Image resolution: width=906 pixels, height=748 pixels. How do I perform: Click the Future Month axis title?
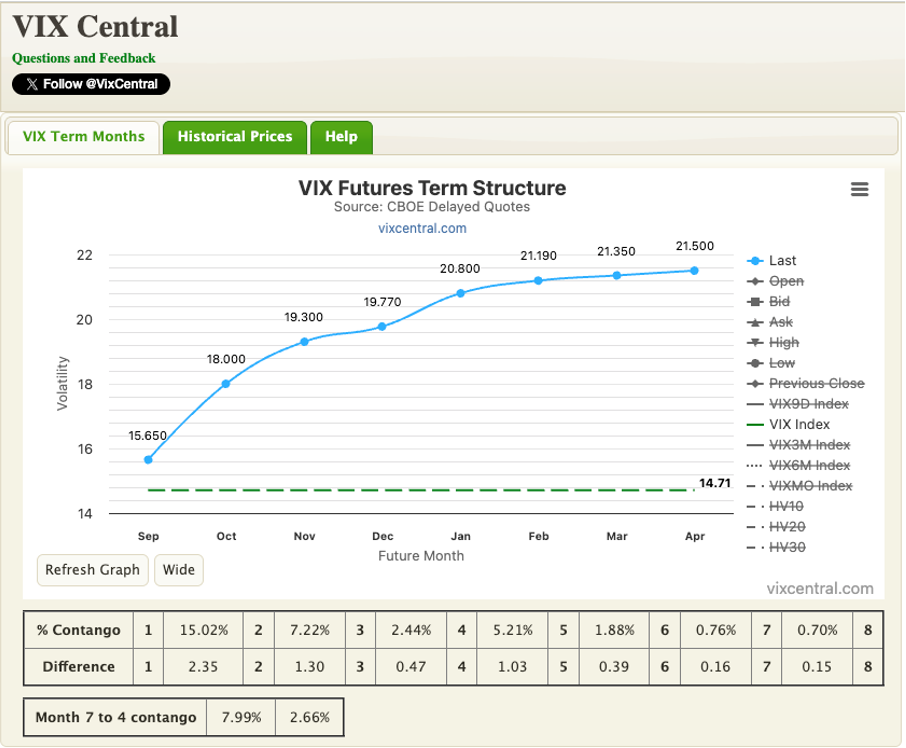pyautogui.click(x=421, y=556)
